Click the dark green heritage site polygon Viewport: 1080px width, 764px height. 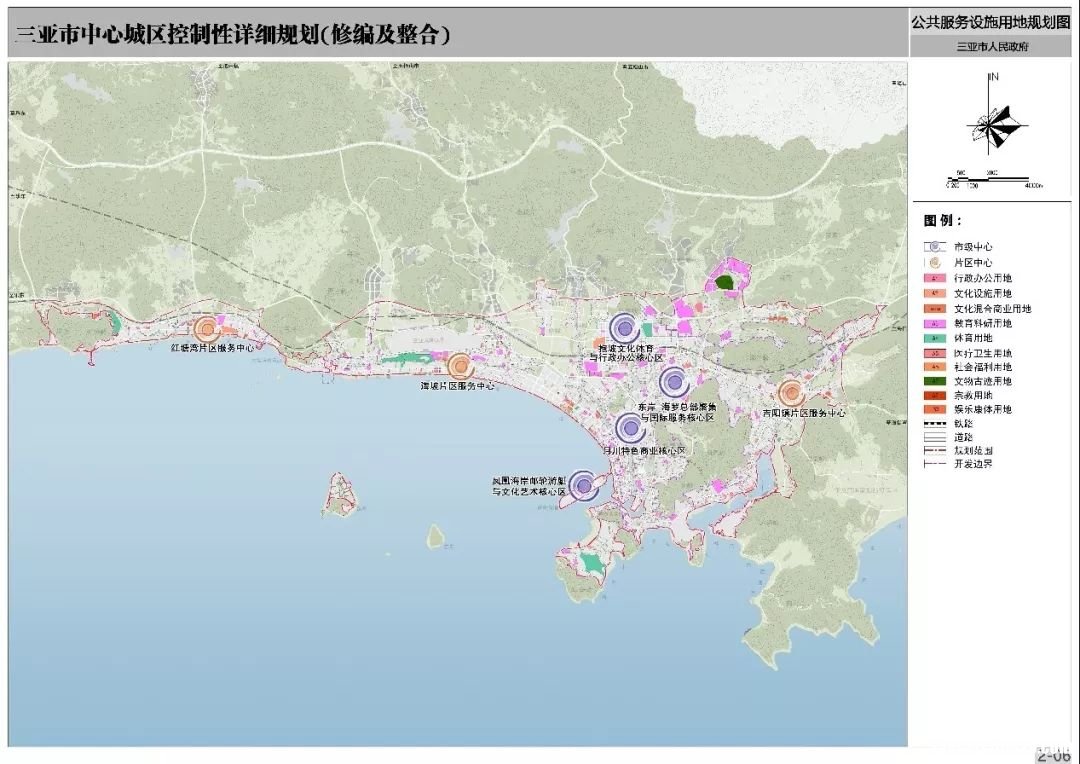click(724, 282)
